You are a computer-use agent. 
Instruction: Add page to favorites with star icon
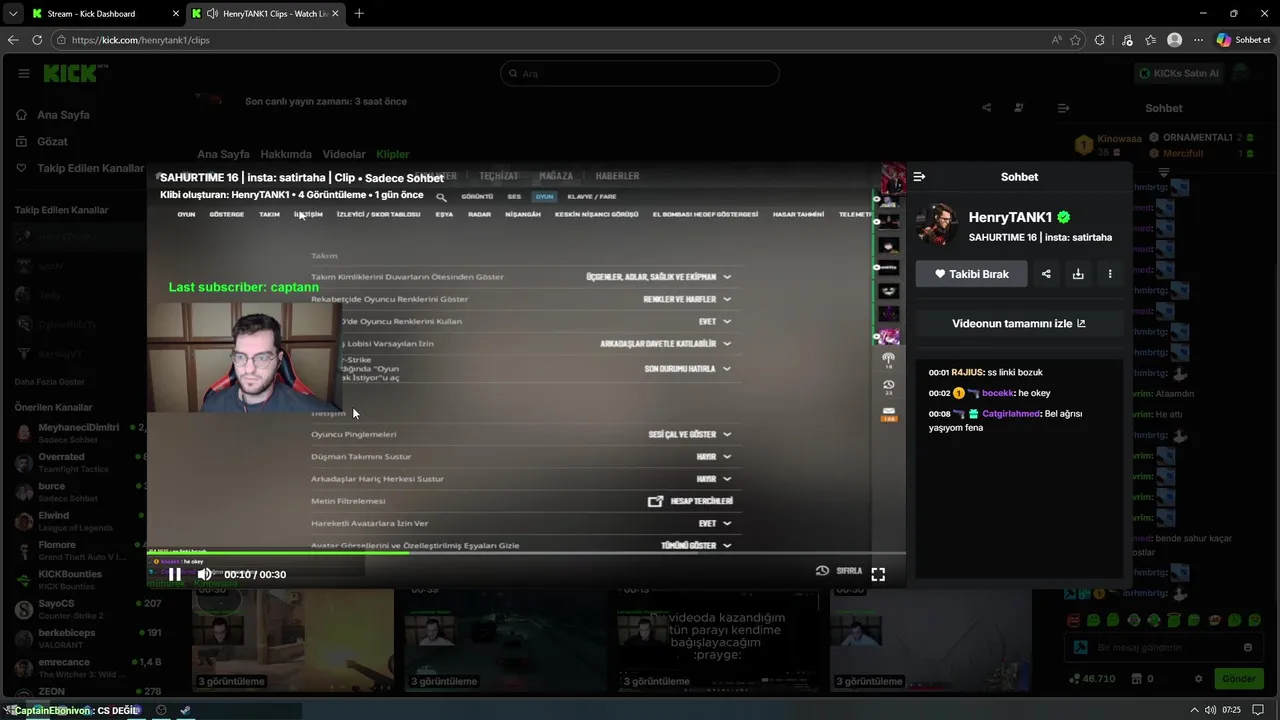coord(1076,40)
